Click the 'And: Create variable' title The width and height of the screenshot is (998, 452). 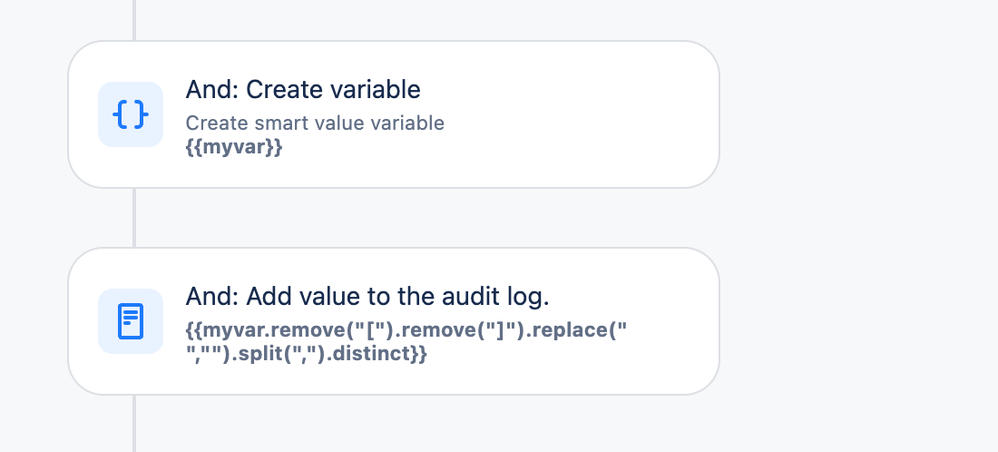click(303, 90)
